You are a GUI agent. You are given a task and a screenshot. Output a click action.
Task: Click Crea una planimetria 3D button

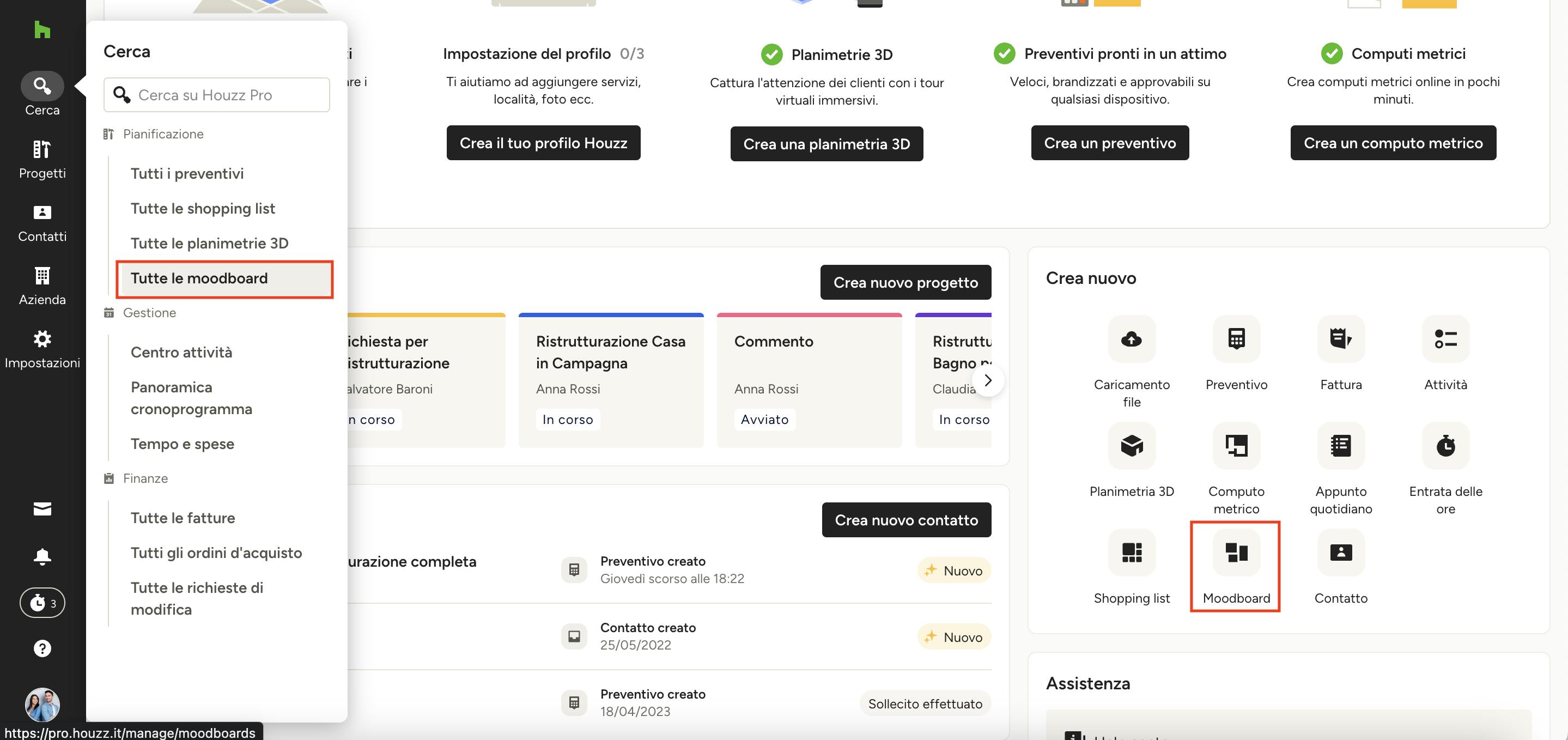(x=826, y=144)
